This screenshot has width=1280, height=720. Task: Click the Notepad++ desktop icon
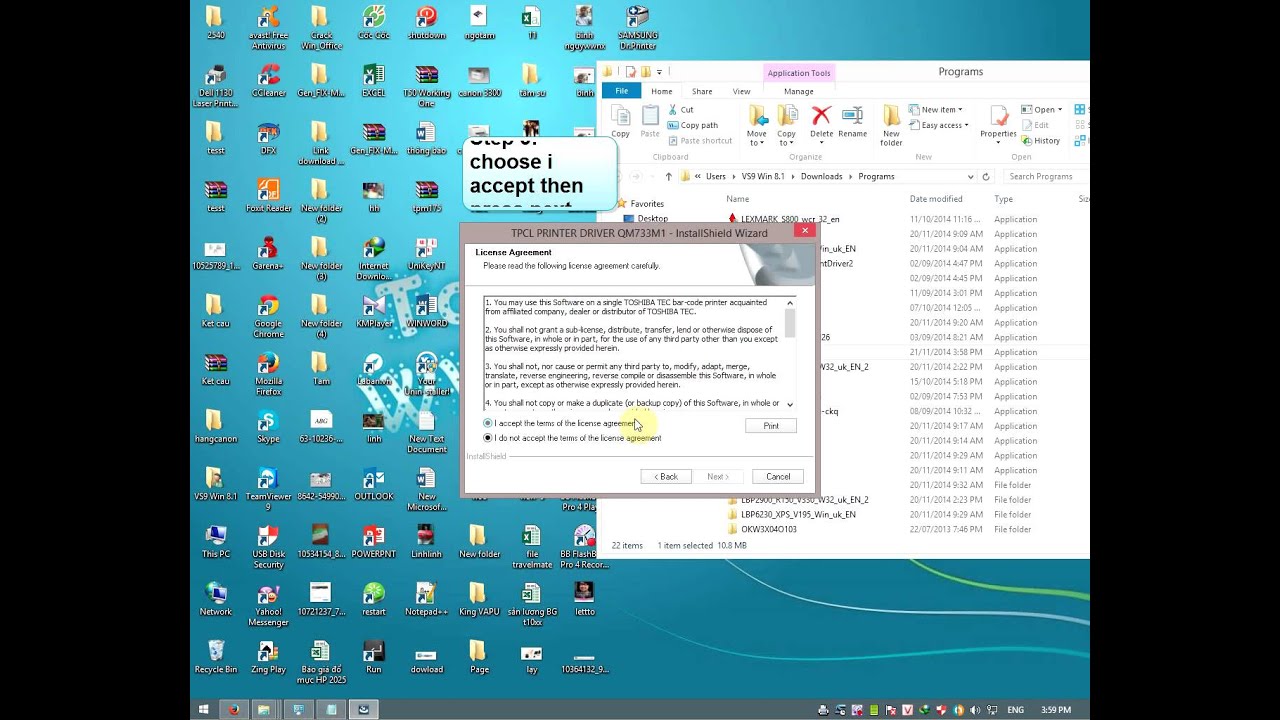pyautogui.click(x=427, y=600)
